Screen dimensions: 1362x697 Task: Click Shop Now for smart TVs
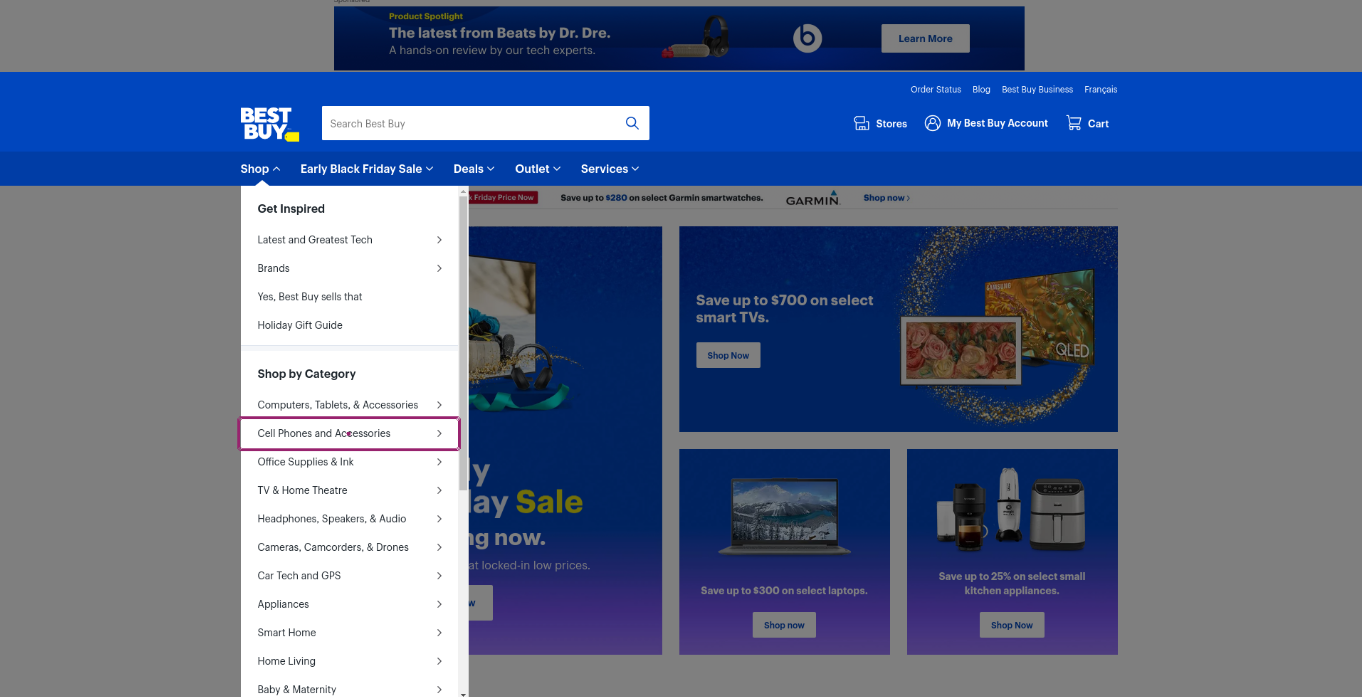(728, 355)
